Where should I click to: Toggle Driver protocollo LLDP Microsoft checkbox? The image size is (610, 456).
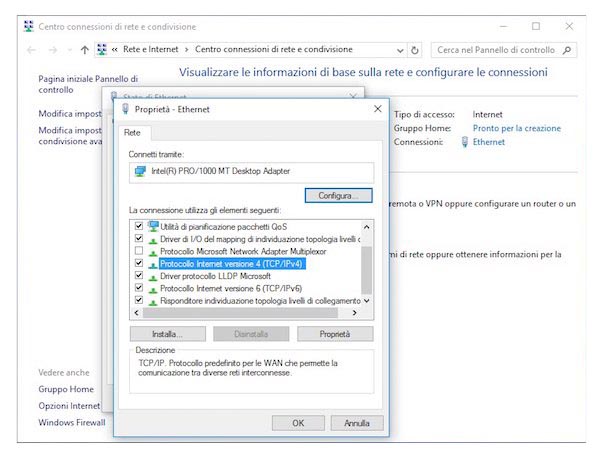click(x=138, y=275)
